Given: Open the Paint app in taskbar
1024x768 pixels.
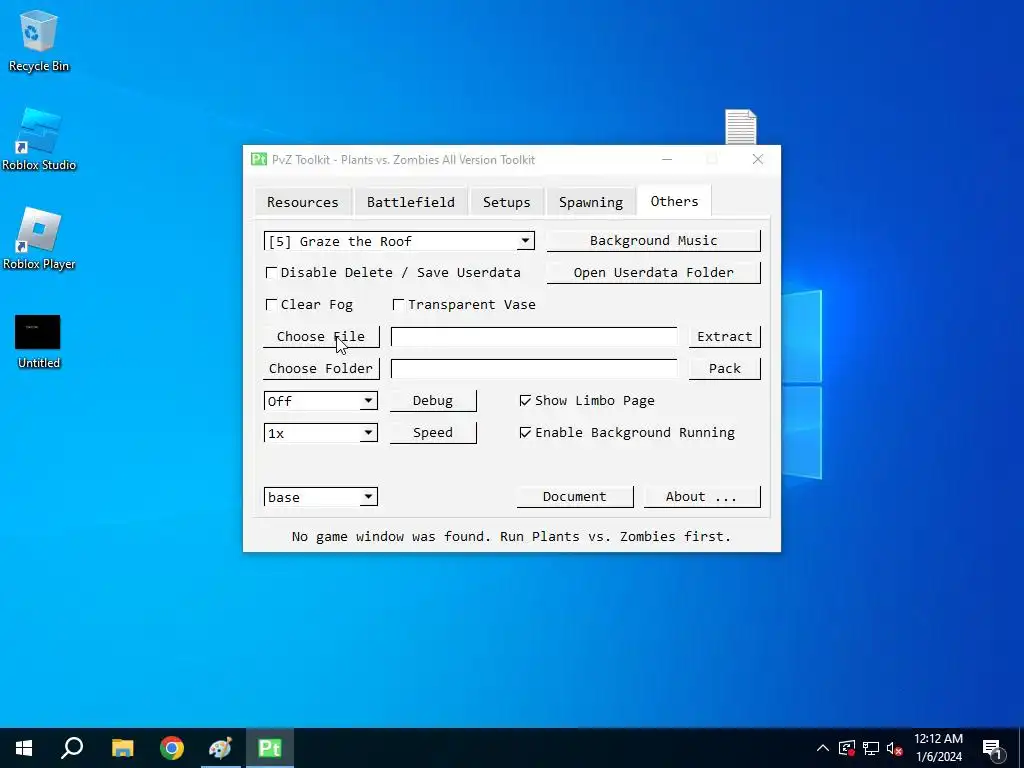Looking at the screenshot, I should click(x=221, y=748).
